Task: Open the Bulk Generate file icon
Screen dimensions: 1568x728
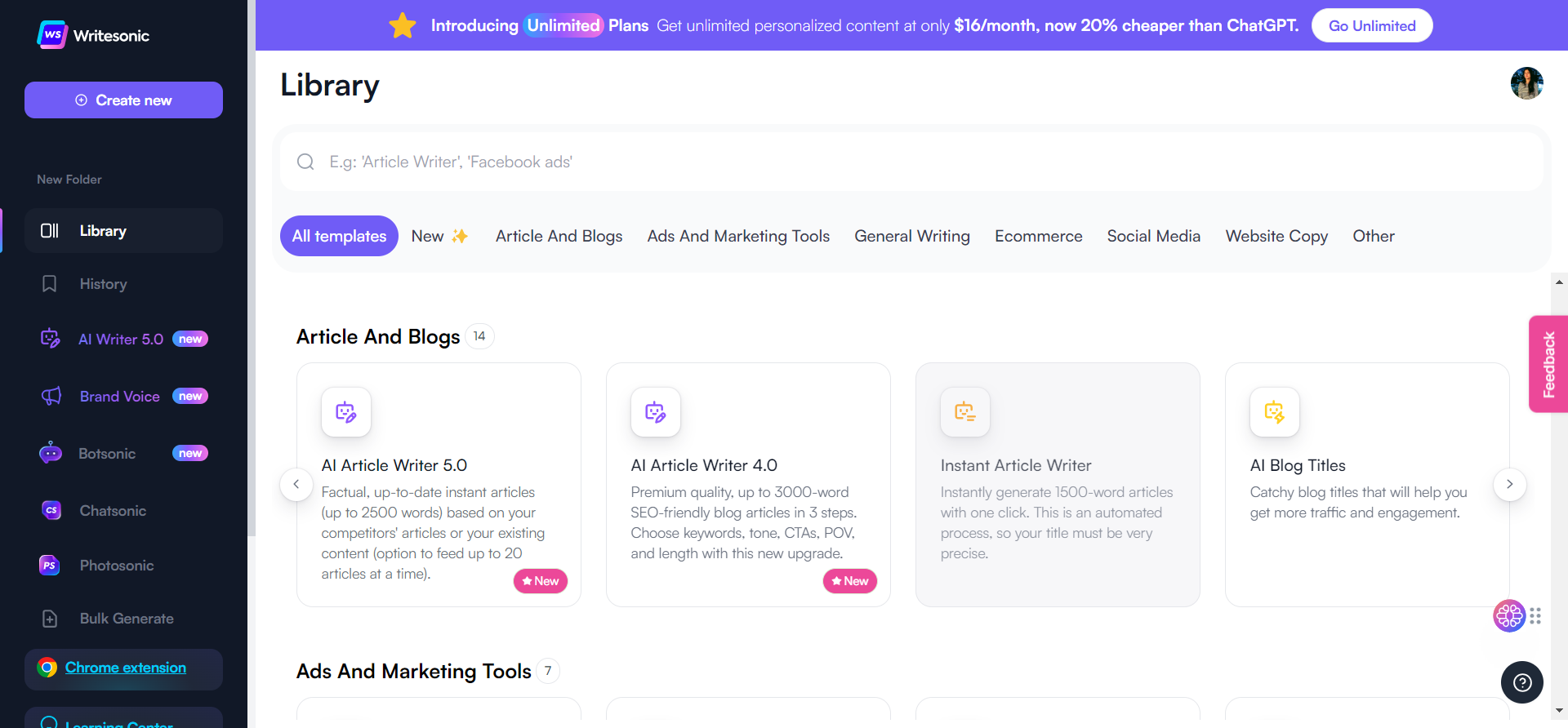Action: [50, 619]
